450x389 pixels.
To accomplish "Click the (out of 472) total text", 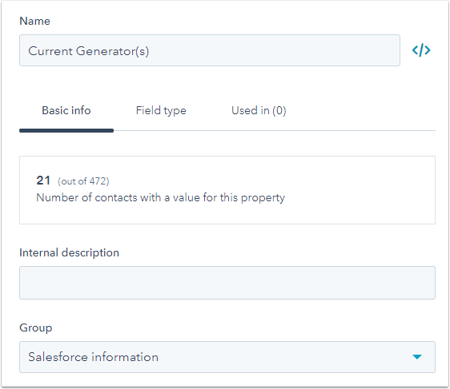I will point(83,181).
